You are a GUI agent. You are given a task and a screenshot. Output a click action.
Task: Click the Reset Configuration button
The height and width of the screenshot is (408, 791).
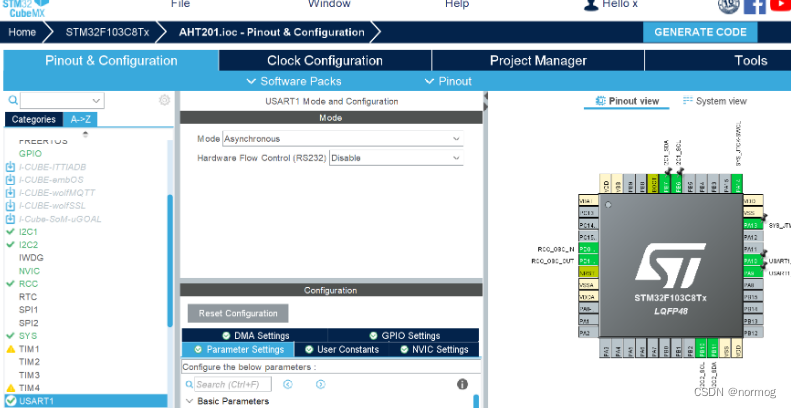[238, 313]
